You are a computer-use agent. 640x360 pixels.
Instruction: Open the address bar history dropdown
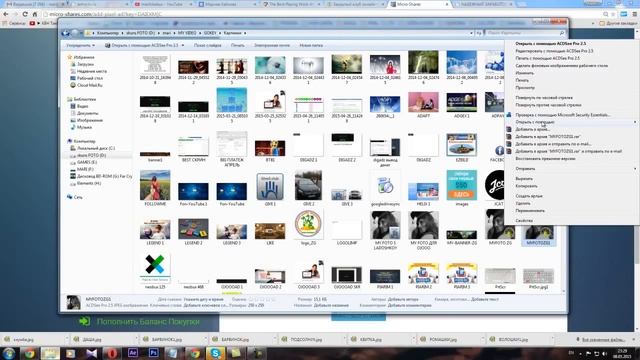(x=471, y=33)
